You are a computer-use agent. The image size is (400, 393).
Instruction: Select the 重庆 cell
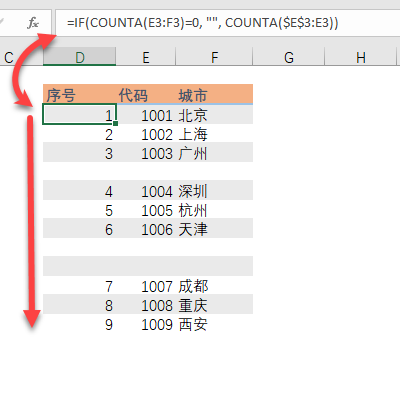(214, 305)
